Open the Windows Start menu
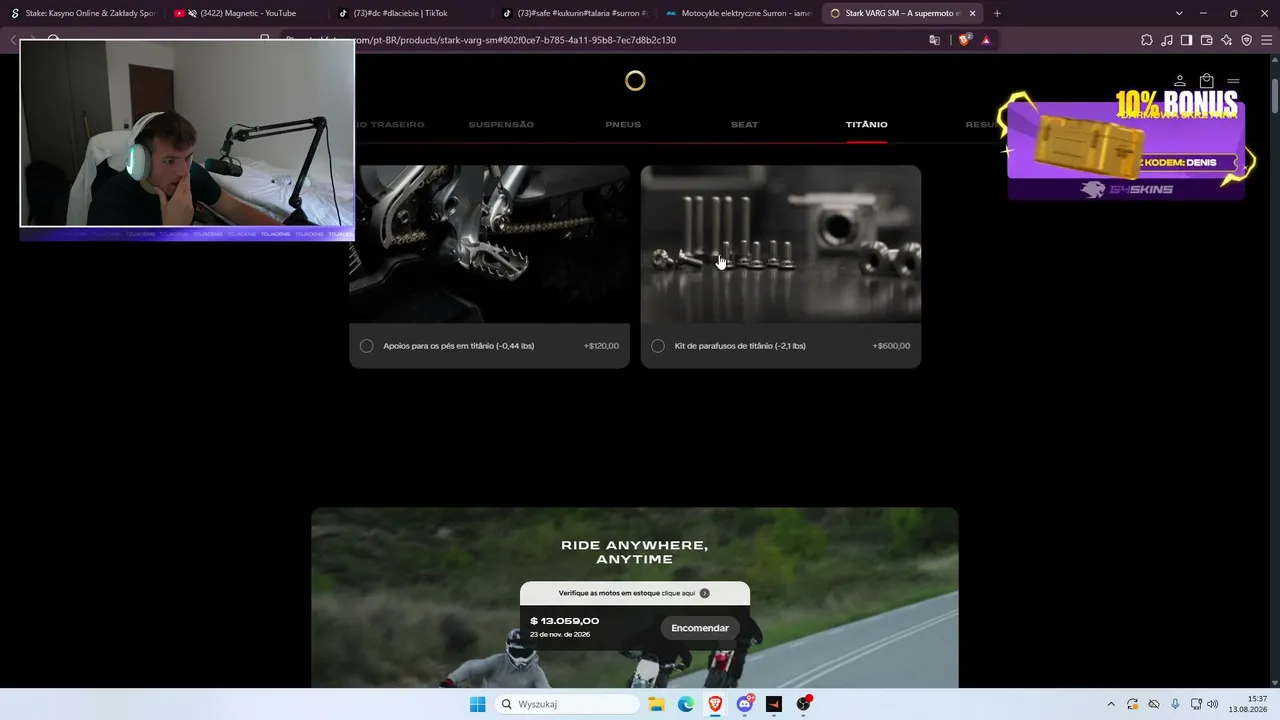This screenshot has height=720, width=1280. click(x=478, y=704)
